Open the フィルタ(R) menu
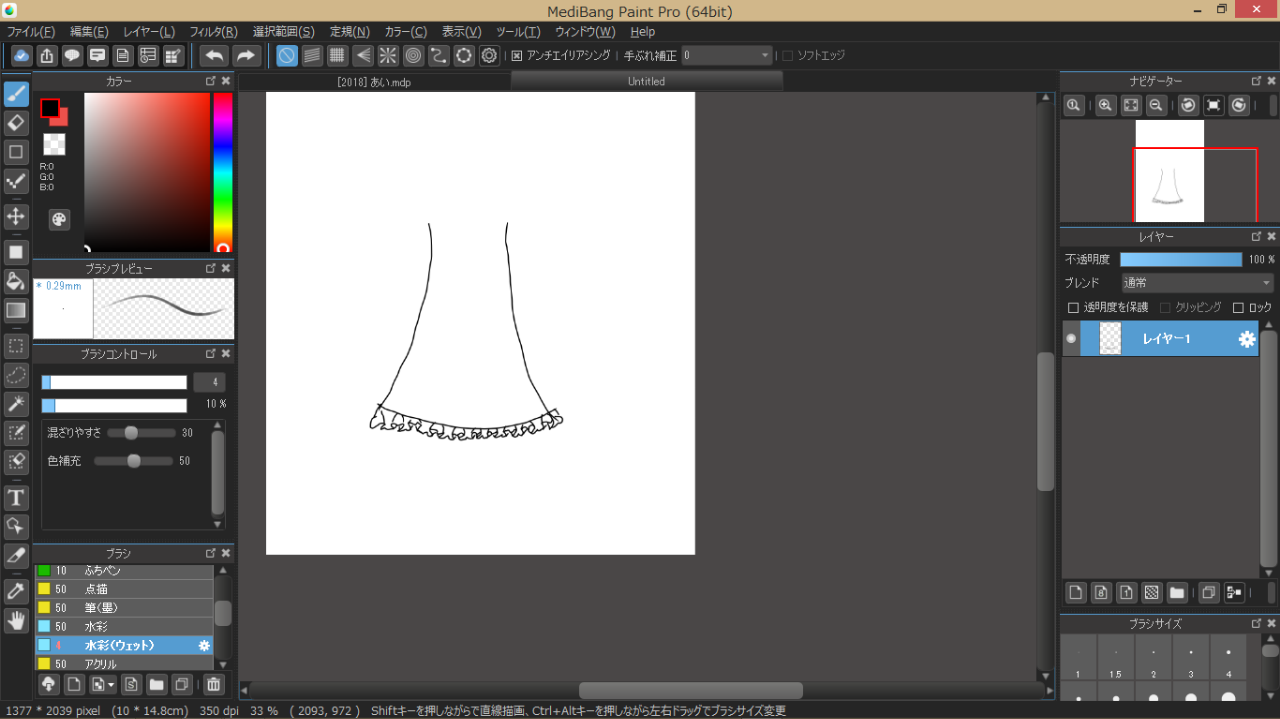 213,32
